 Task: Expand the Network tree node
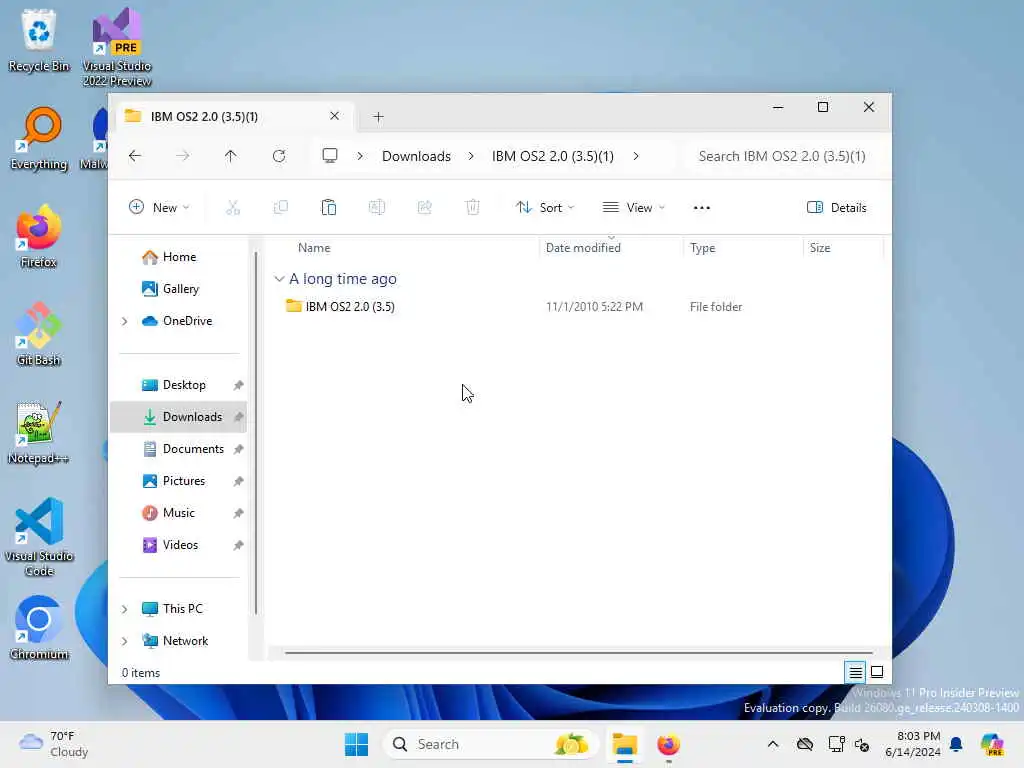(124, 641)
